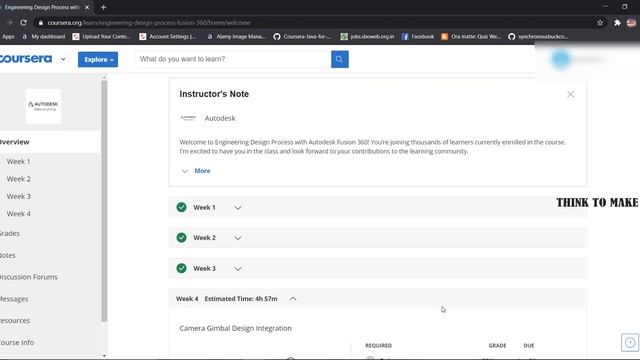
Task: Open the Coursera logo home link
Action: point(26,59)
